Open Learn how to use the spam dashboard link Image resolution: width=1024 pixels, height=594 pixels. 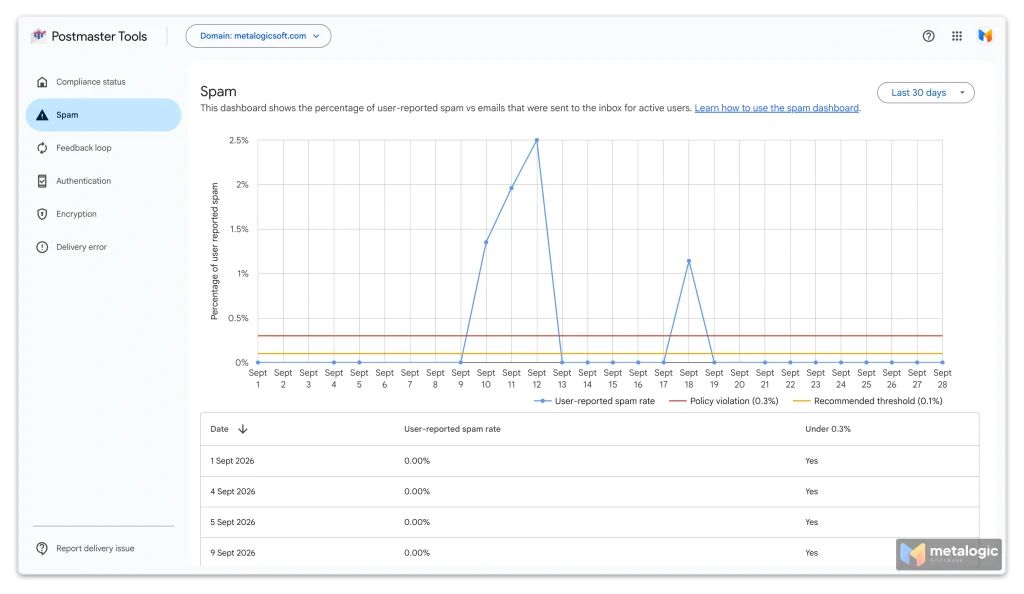tap(776, 108)
